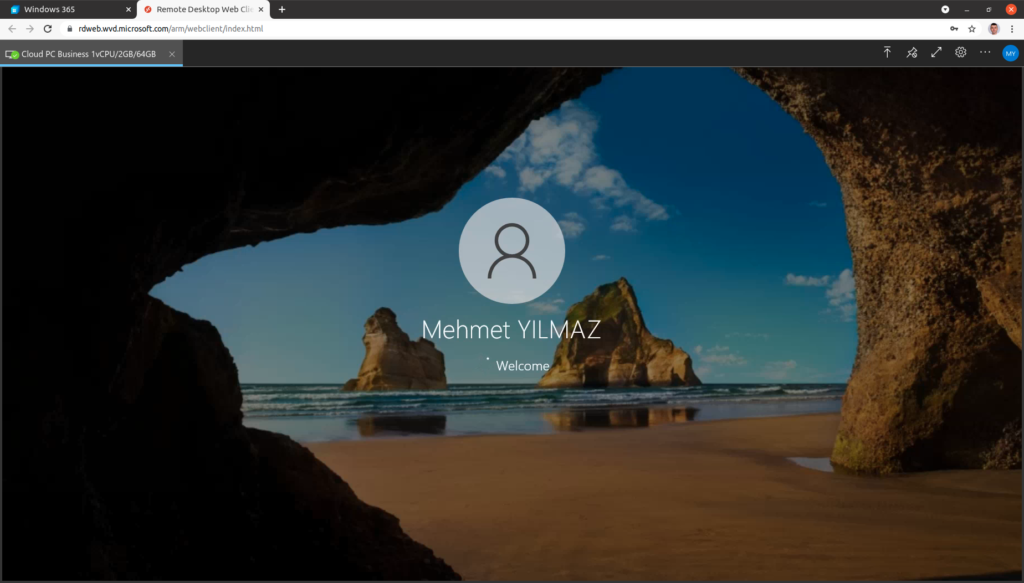
Task: Click the upload file arrow icon
Action: (x=887, y=52)
